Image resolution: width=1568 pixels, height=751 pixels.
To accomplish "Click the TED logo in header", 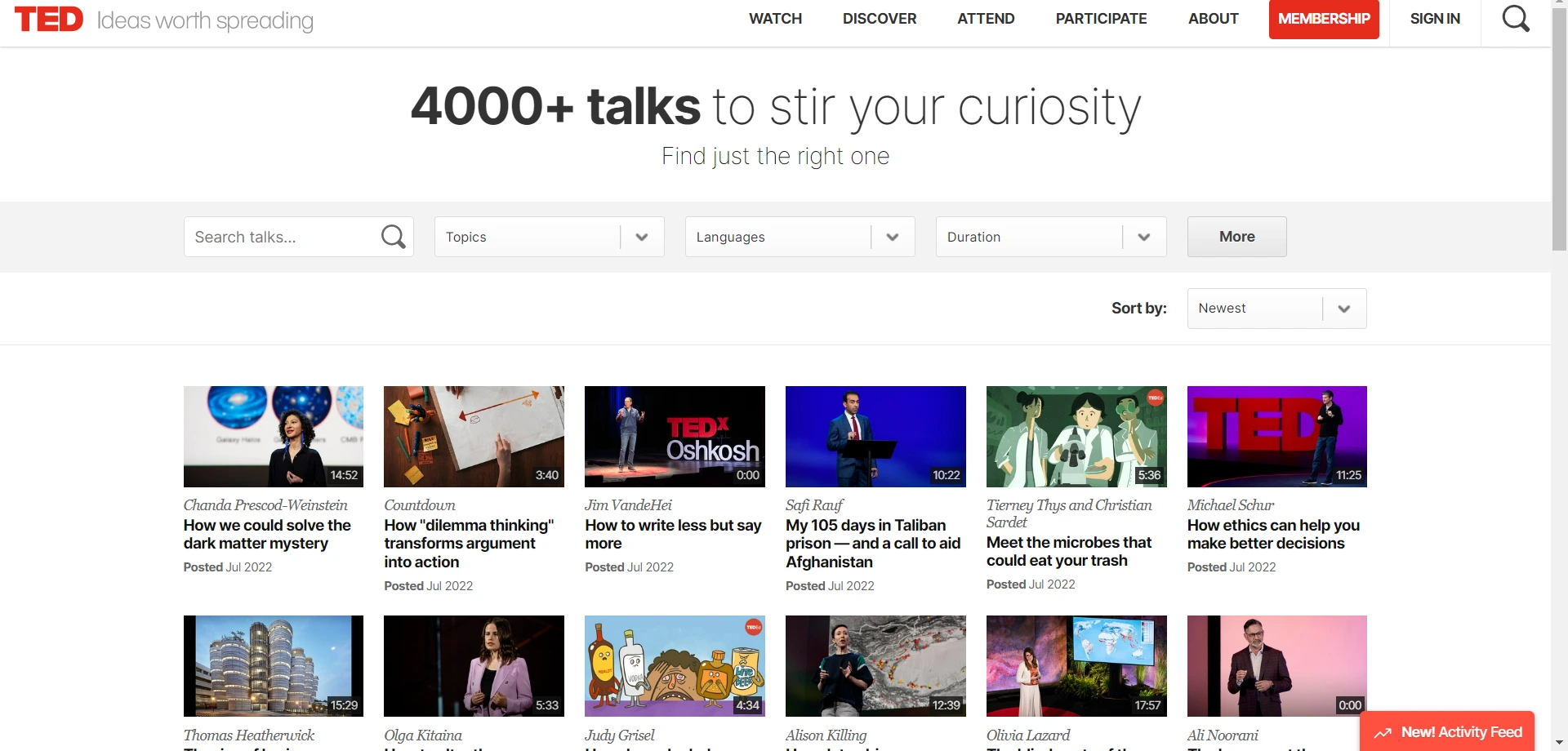I will tap(49, 20).
